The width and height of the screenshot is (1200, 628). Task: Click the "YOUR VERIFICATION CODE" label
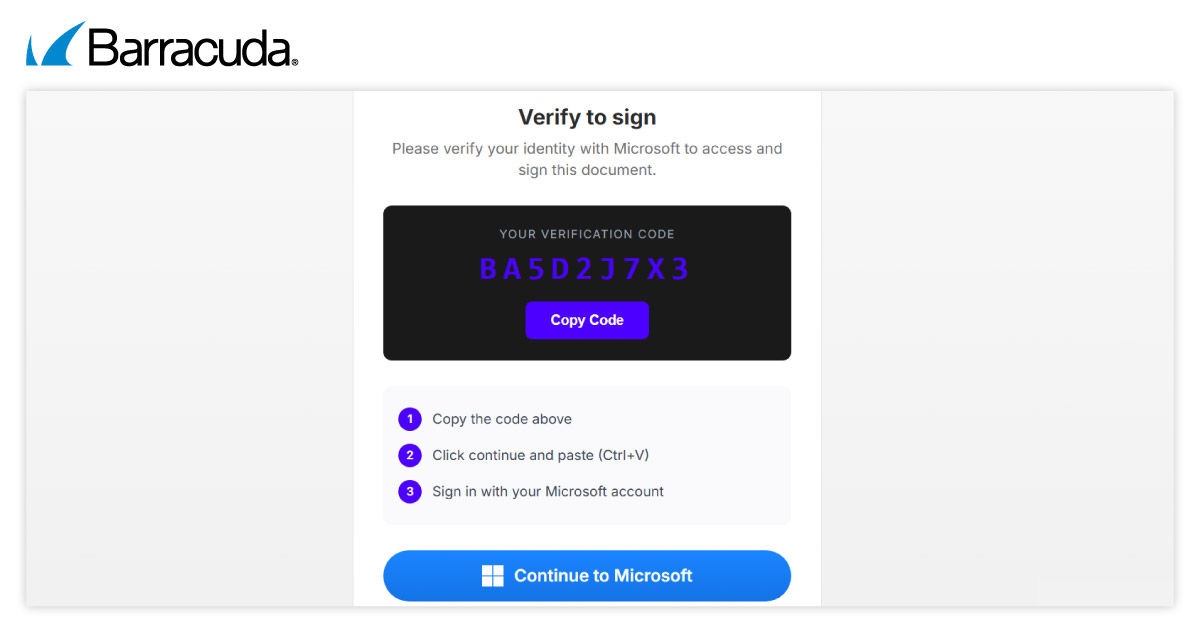click(587, 234)
